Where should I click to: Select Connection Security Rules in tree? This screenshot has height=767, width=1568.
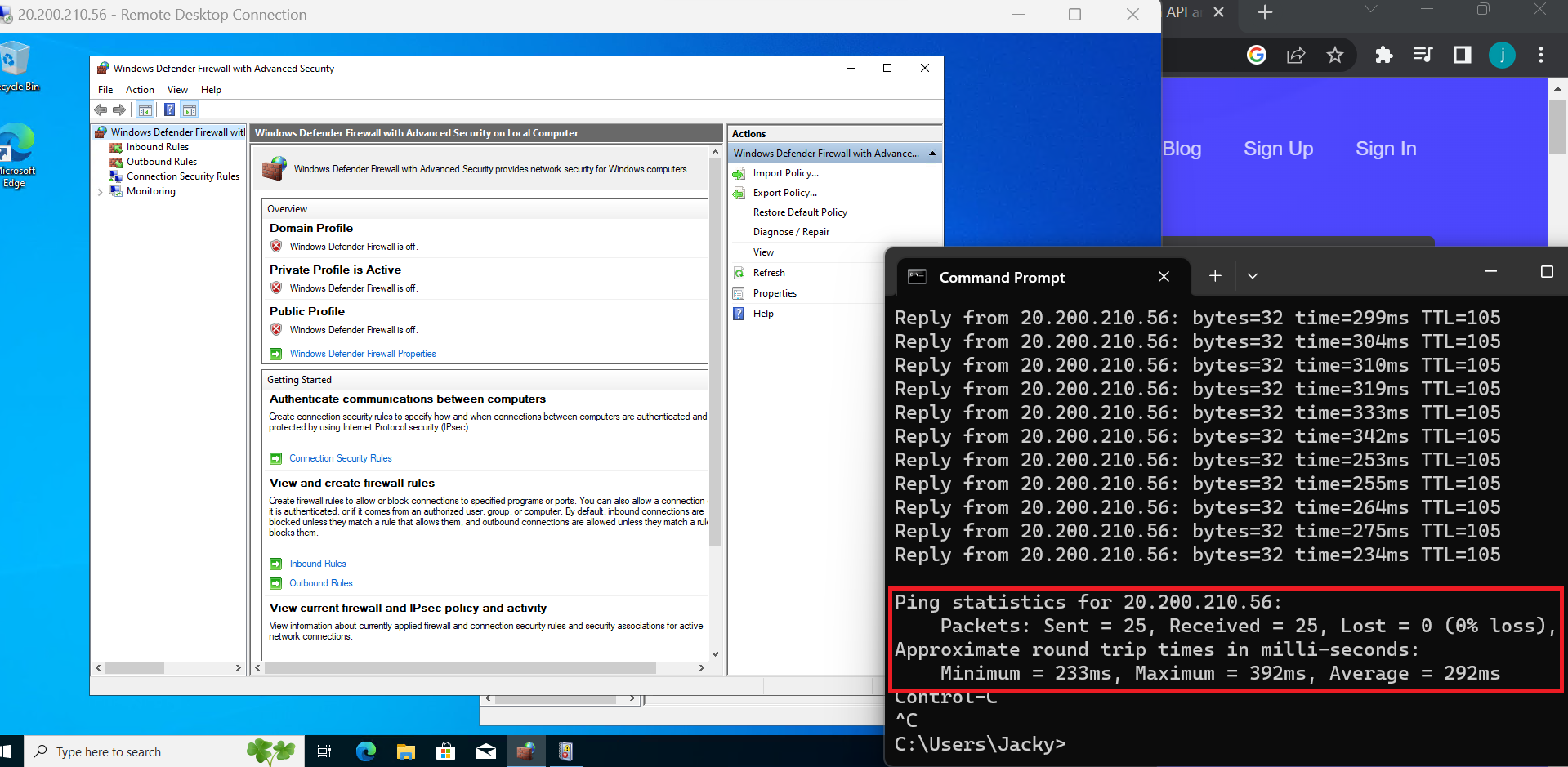click(x=182, y=176)
